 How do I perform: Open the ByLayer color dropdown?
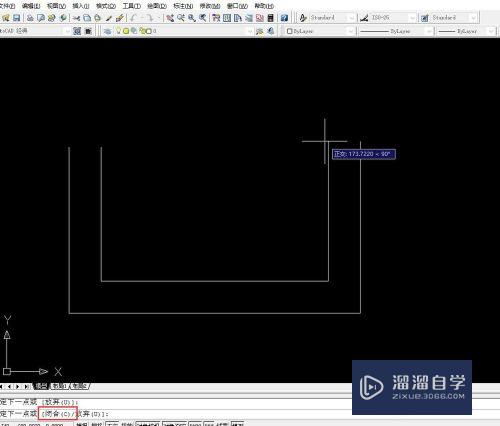pyautogui.click(x=320, y=31)
